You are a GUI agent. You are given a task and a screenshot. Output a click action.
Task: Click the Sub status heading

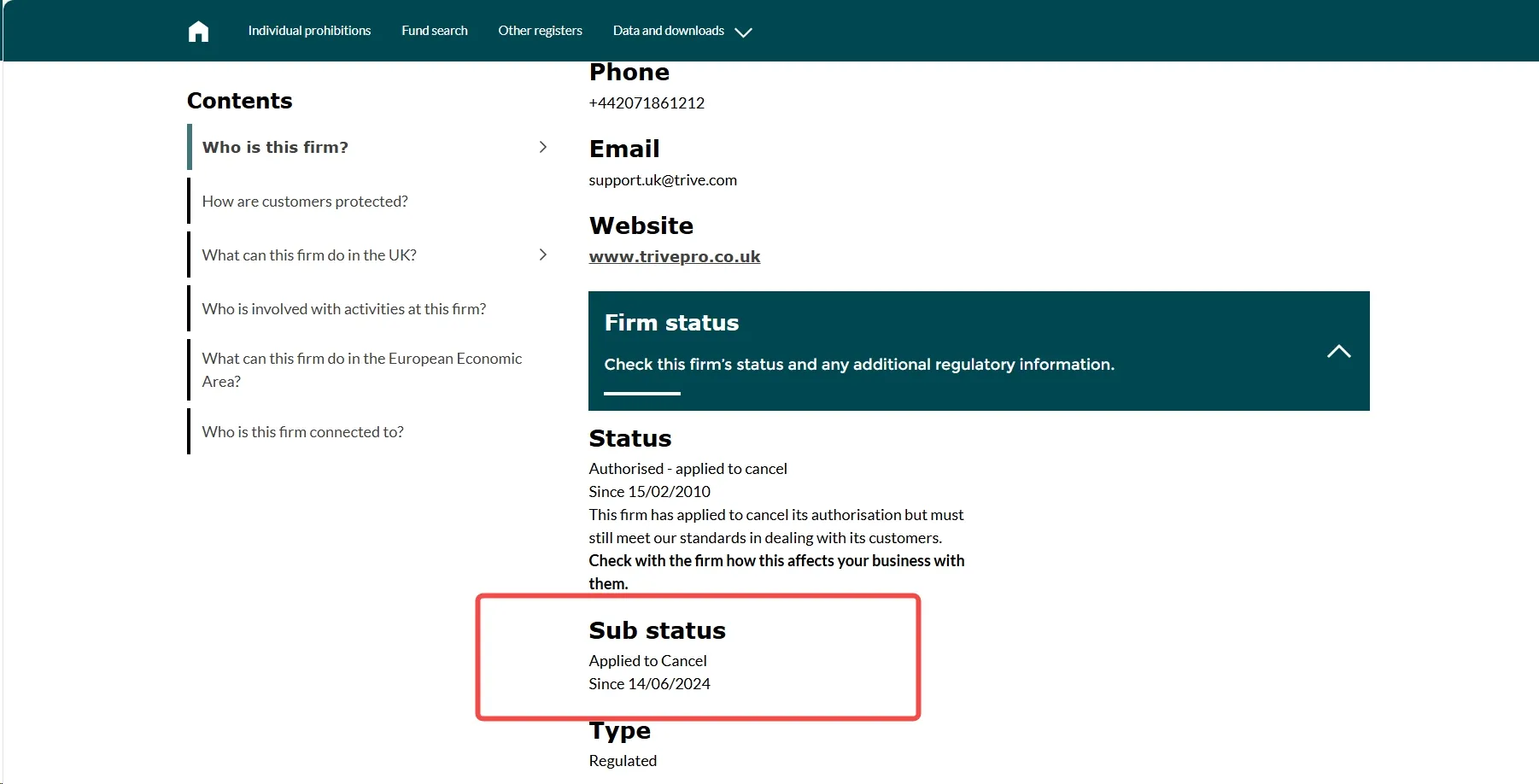(657, 630)
